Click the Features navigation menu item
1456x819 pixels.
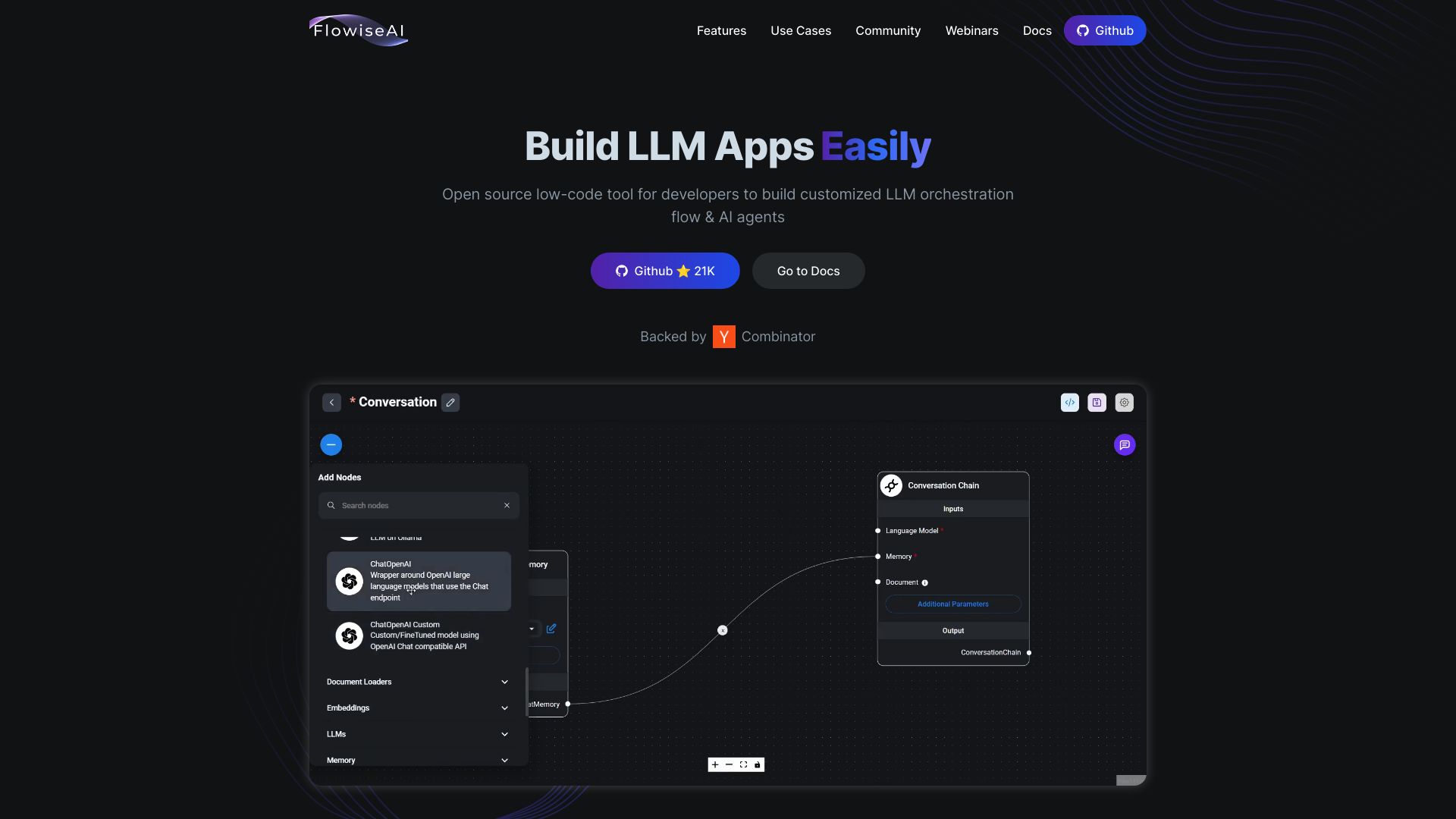click(x=721, y=30)
